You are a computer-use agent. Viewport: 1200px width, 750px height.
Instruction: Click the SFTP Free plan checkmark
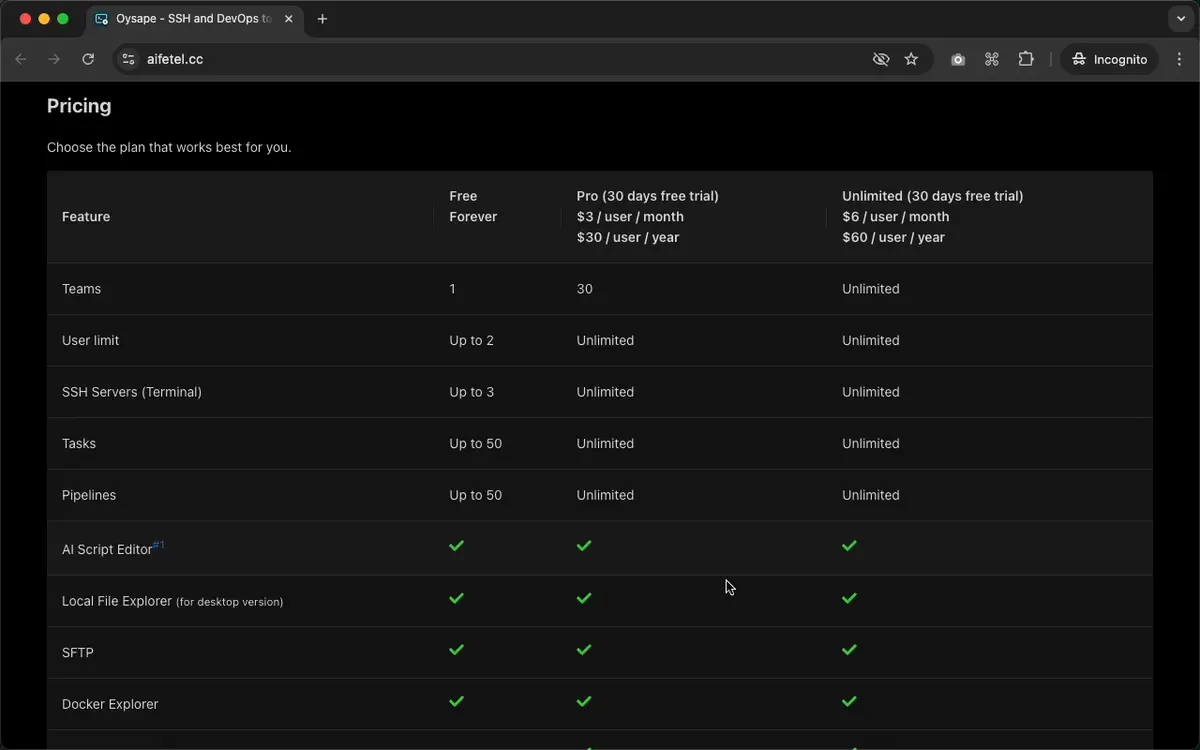[457, 650]
